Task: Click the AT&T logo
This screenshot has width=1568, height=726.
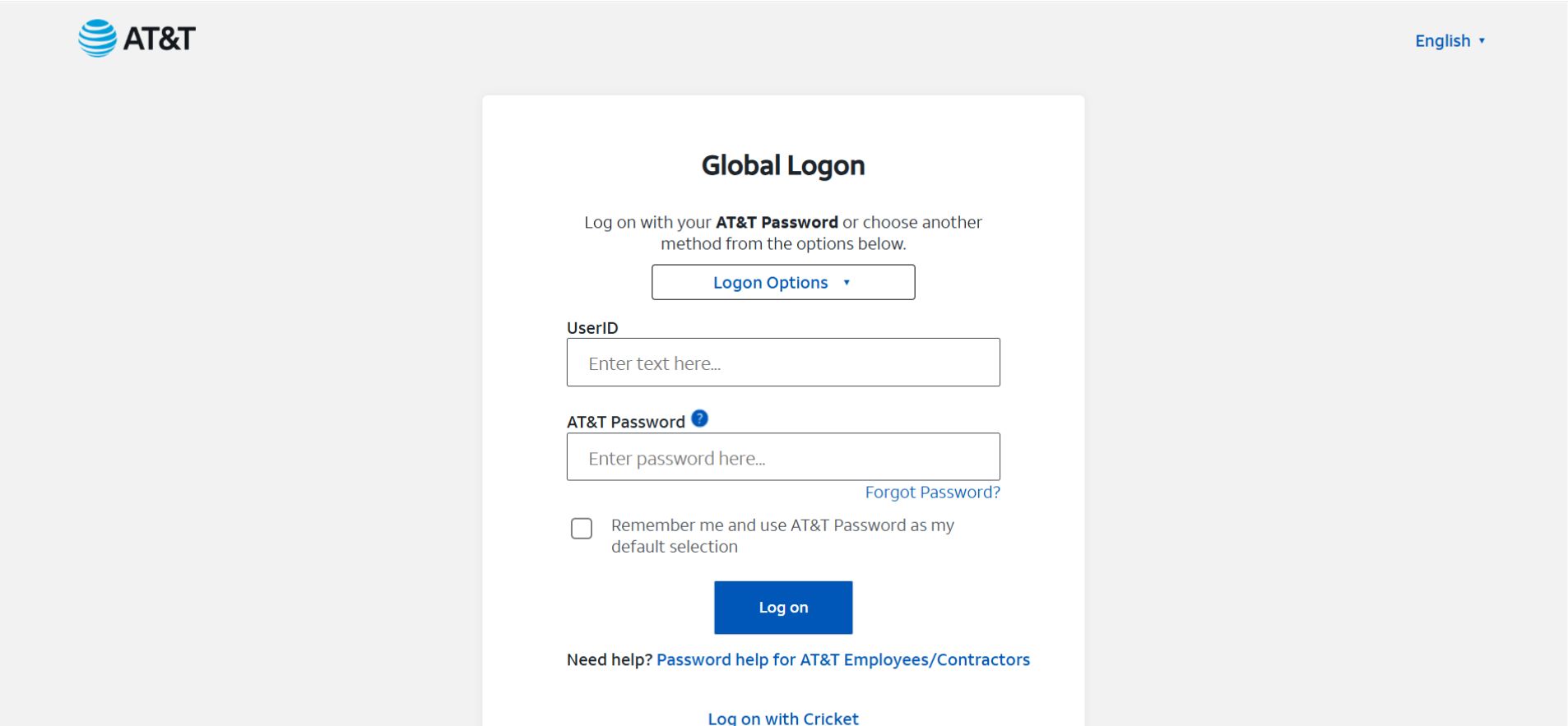Action: 137,38
